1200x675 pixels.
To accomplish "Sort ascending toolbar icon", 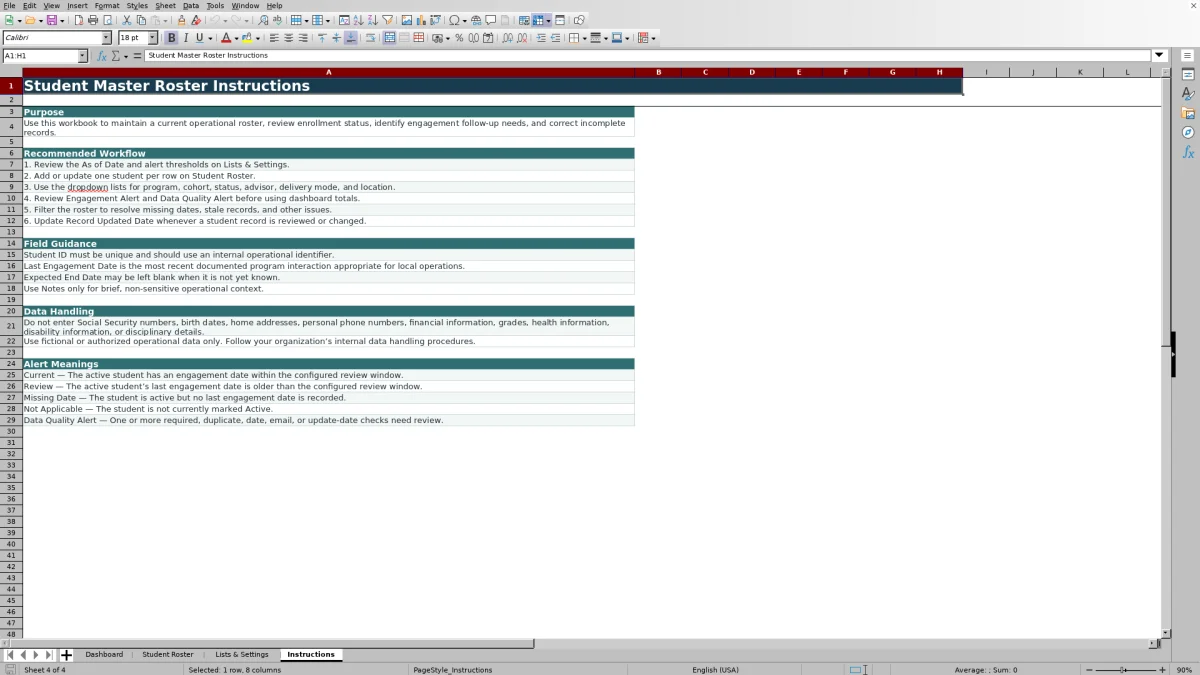I will click(358, 20).
